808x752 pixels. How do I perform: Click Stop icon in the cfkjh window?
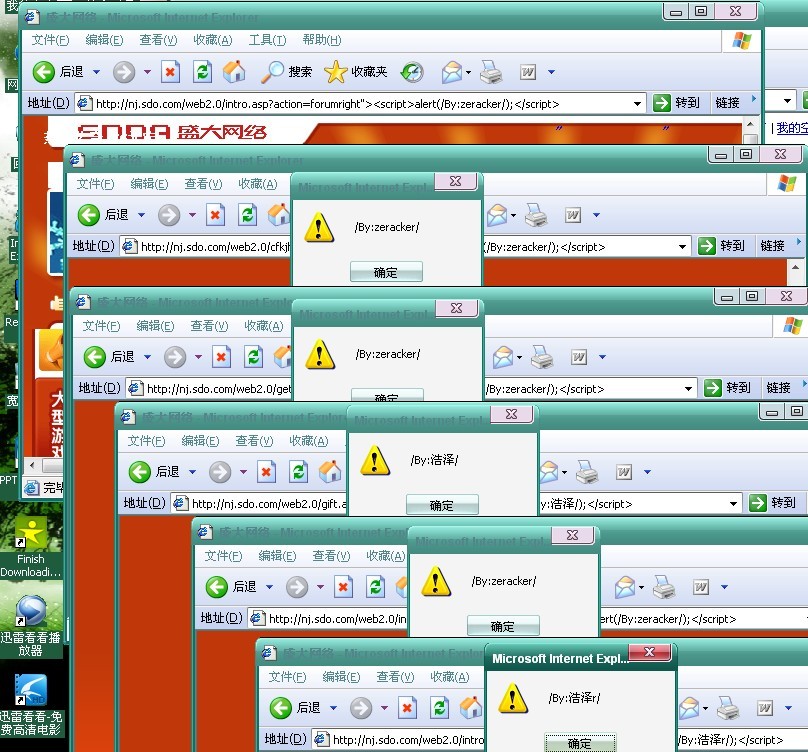click(x=215, y=215)
